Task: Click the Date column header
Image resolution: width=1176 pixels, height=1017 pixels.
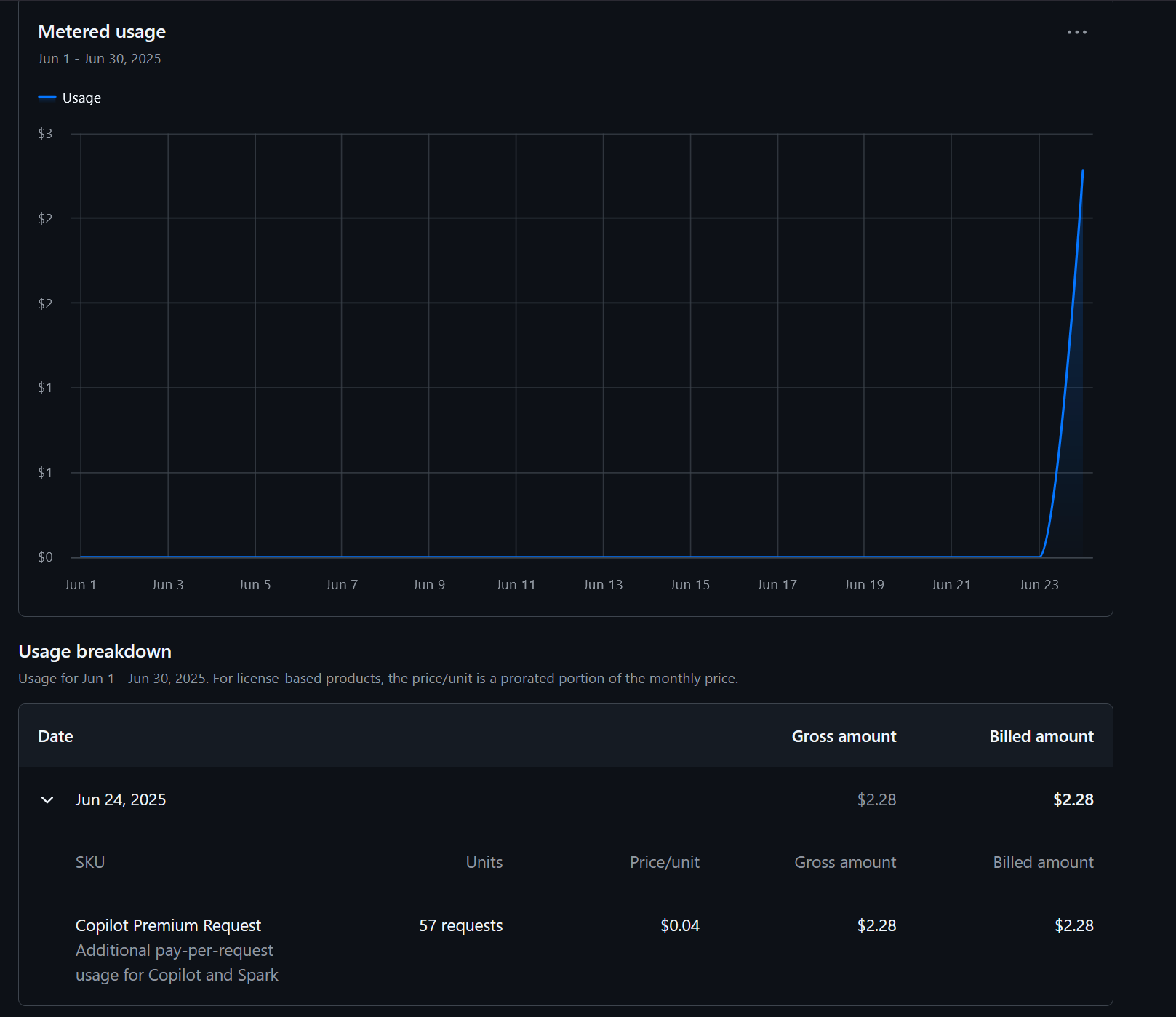Action: (55, 736)
